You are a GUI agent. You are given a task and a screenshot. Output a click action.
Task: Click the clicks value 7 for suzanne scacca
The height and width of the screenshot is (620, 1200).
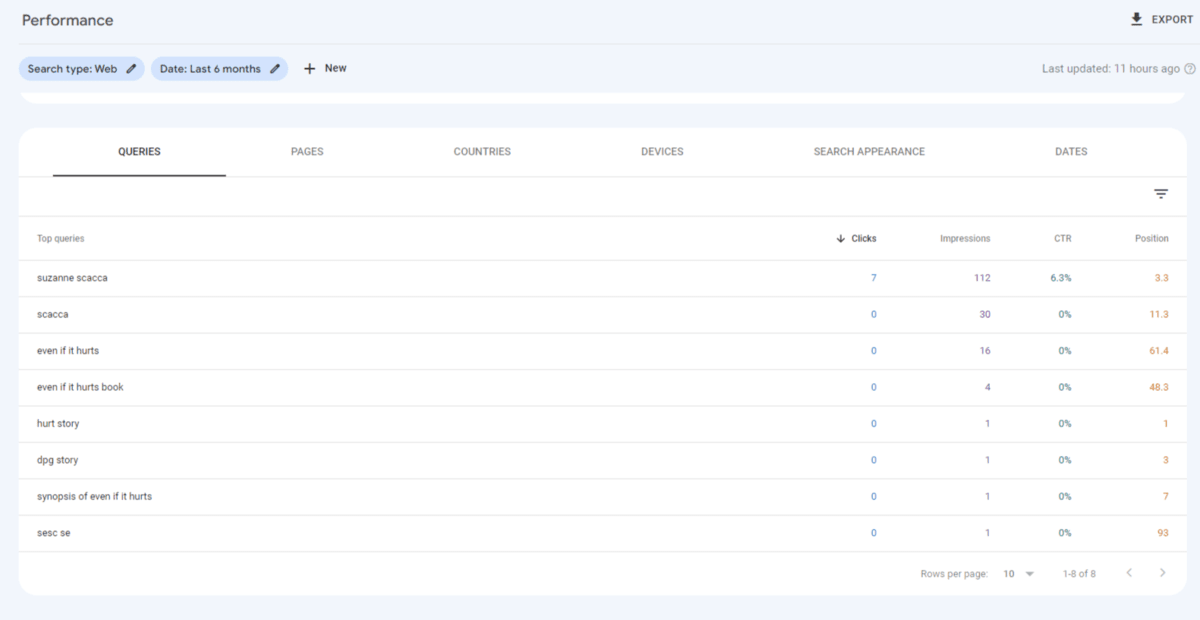pos(873,277)
